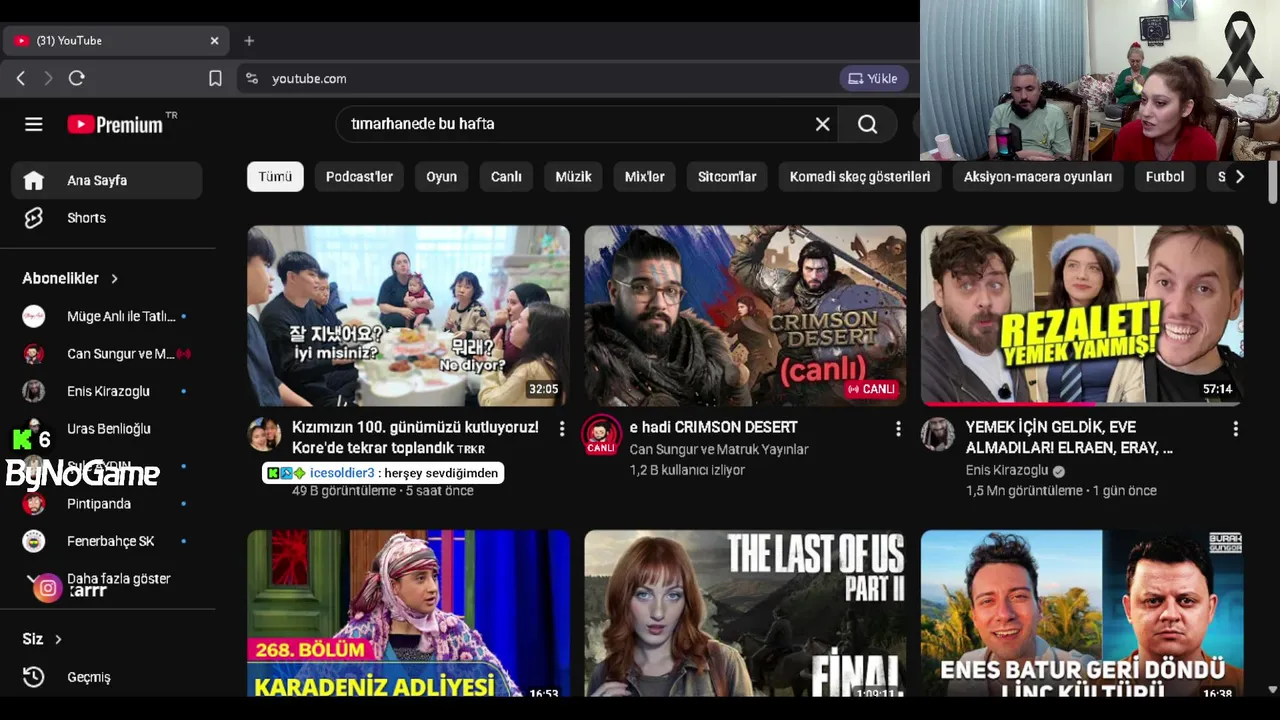
Task: Open the hamburger guide menu
Action: [x=34, y=124]
